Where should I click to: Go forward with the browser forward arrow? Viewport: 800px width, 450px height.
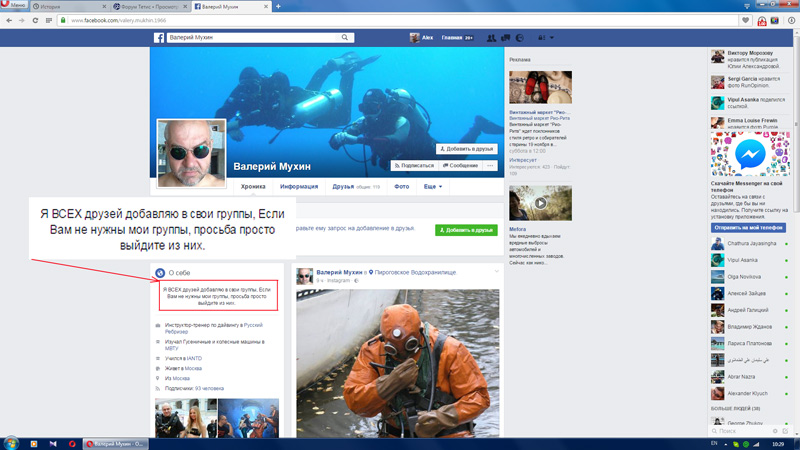(21, 20)
